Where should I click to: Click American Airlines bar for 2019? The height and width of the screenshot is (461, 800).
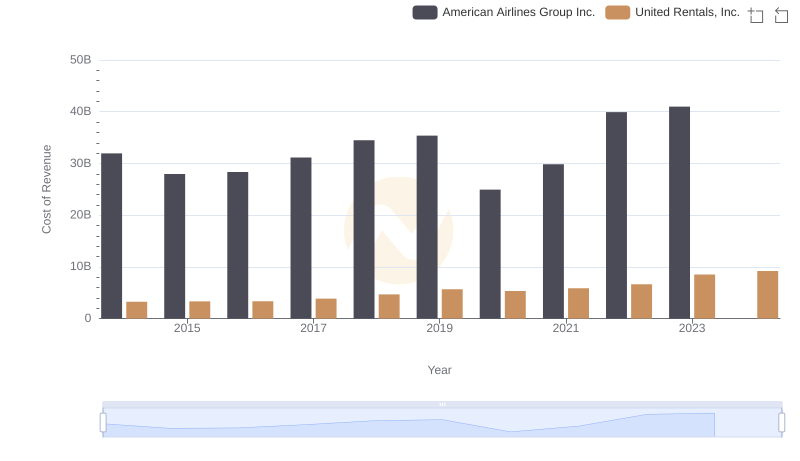coord(427,227)
